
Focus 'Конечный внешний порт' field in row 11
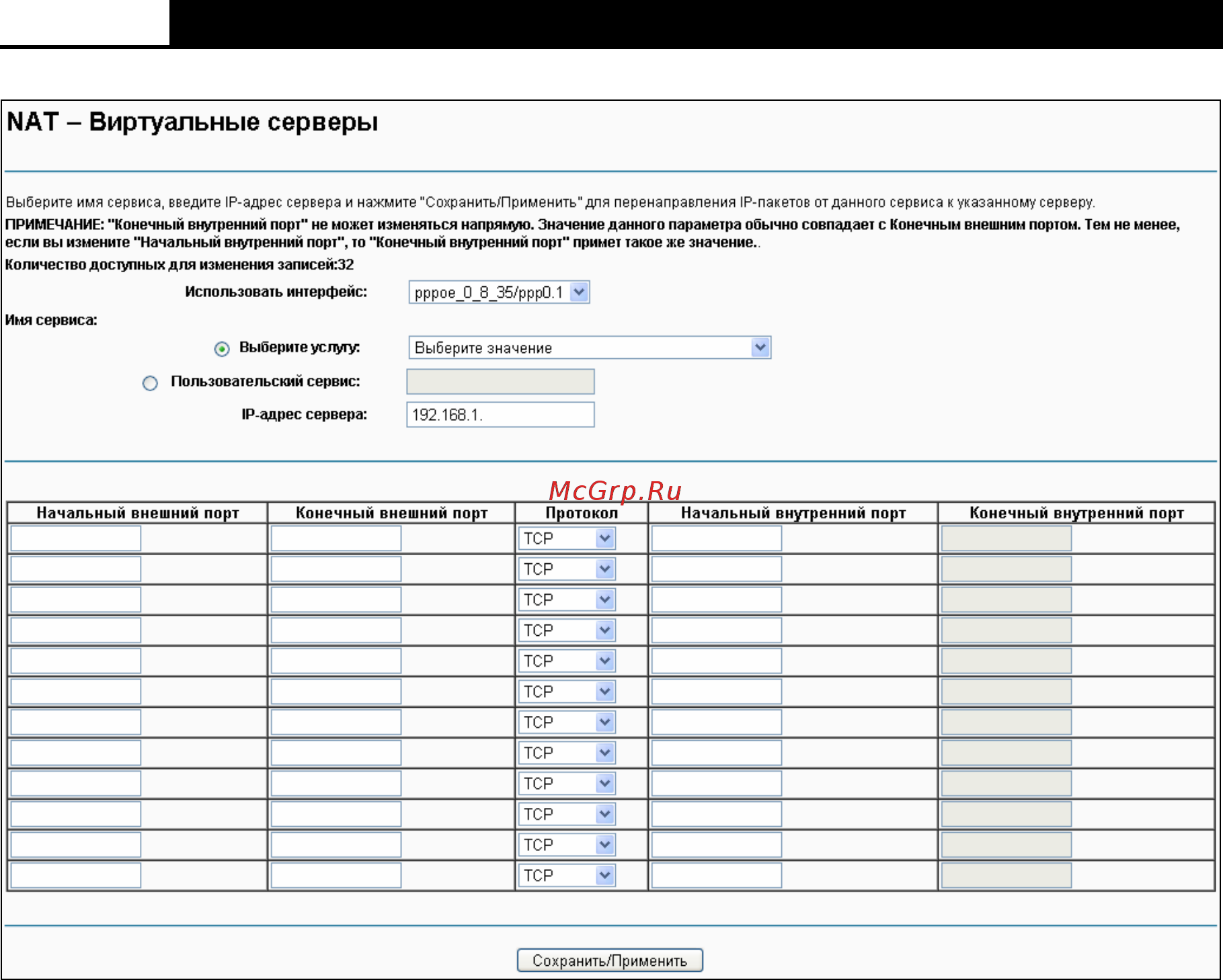(x=336, y=845)
